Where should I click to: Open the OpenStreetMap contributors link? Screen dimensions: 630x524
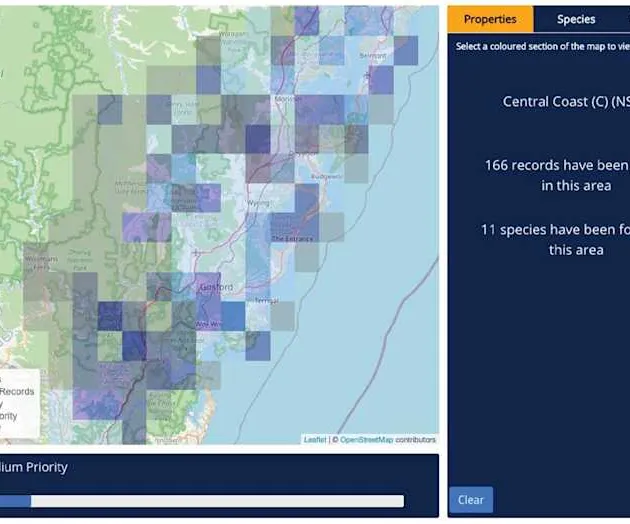click(x=366, y=439)
